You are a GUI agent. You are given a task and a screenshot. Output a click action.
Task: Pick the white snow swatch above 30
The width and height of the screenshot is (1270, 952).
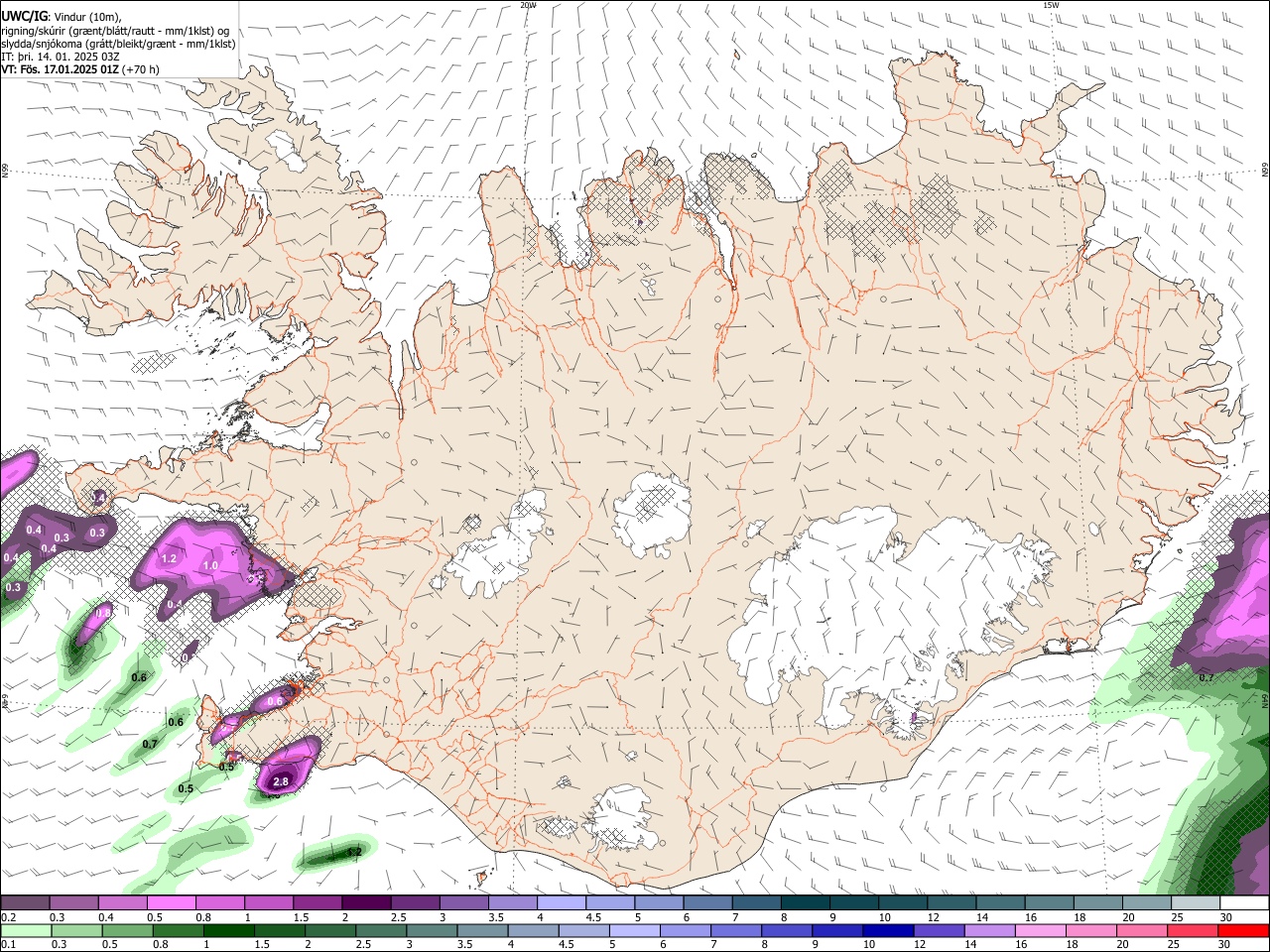tap(1244, 903)
